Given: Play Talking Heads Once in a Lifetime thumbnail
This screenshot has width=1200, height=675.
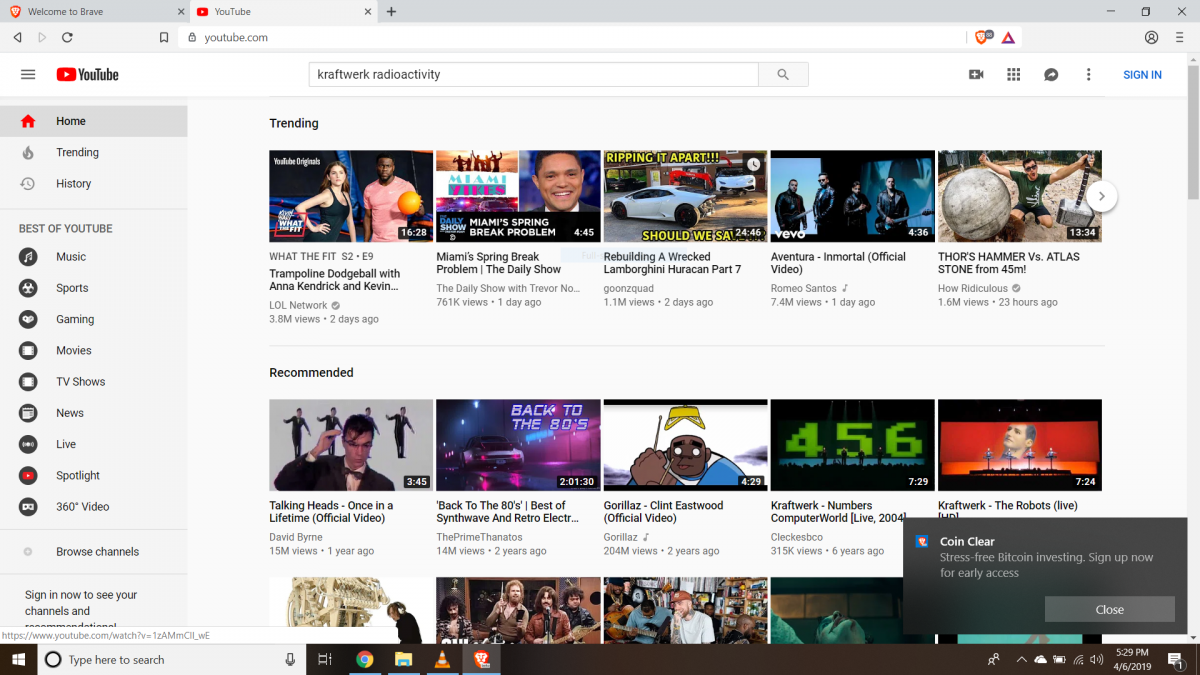Looking at the screenshot, I should point(351,445).
